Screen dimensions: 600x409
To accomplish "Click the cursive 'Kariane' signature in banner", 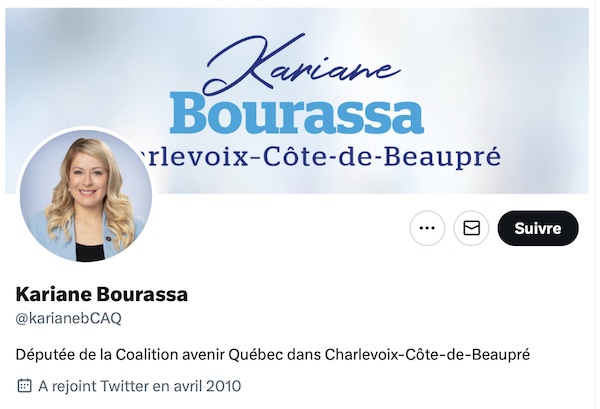I will (300, 65).
